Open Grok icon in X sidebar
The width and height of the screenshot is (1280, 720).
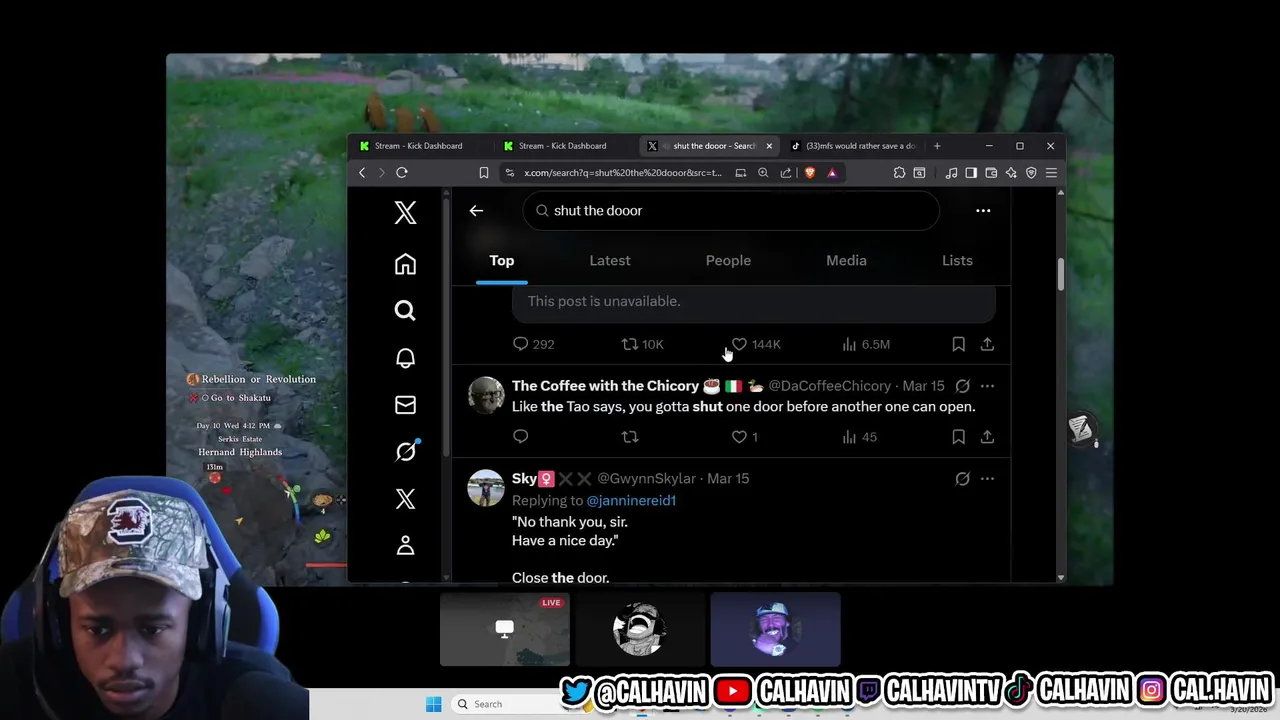coord(405,452)
